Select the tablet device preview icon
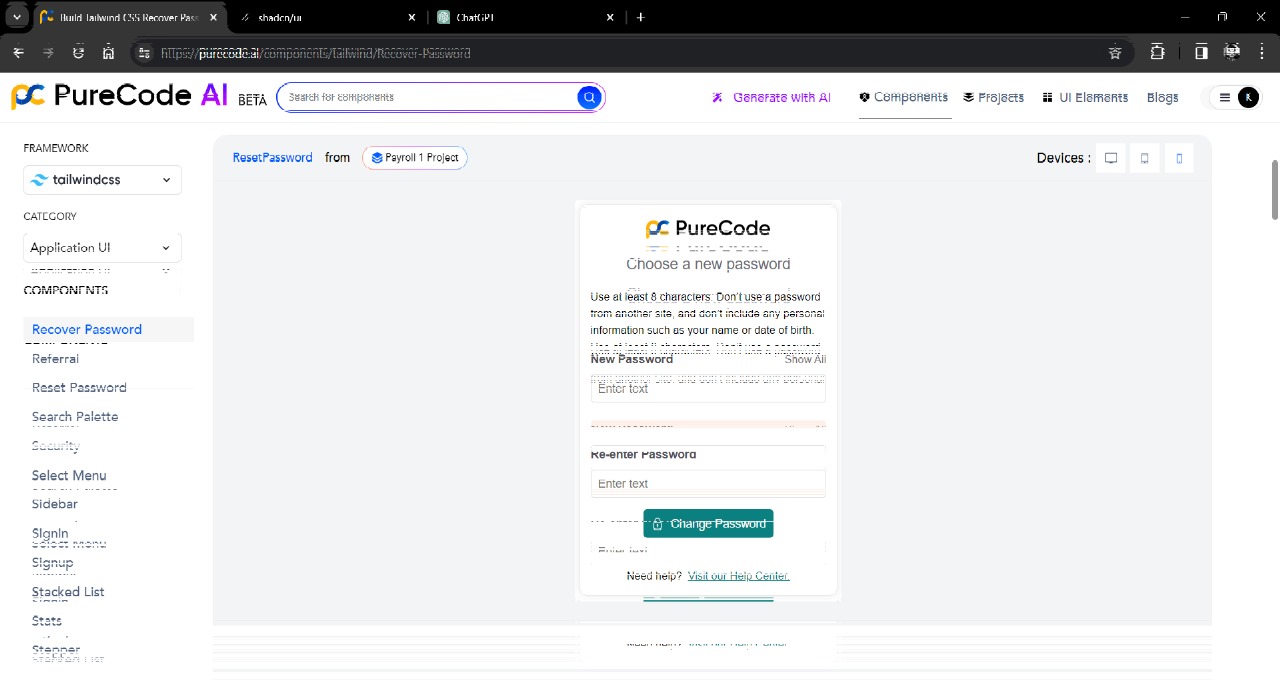Image resolution: width=1280 pixels, height=680 pixels. 1145,158
